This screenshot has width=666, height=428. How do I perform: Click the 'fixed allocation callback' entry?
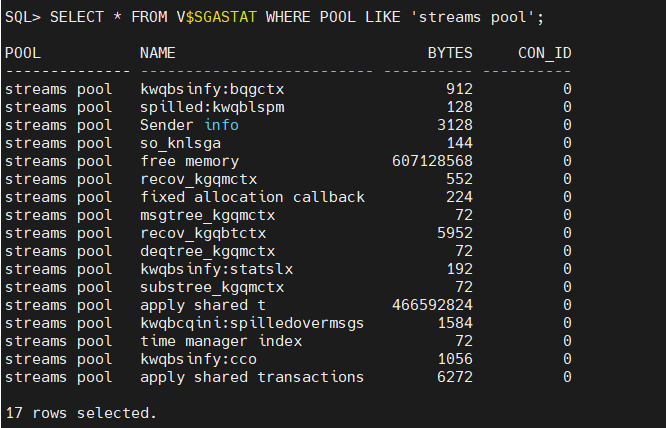click(x=252, y=197)
